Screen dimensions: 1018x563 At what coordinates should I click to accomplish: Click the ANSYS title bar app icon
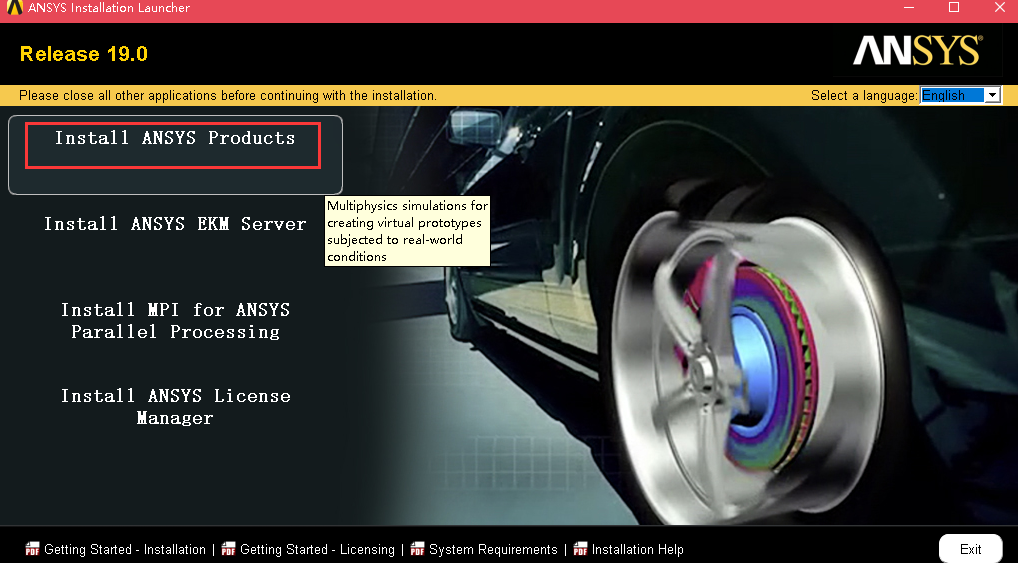14,8
